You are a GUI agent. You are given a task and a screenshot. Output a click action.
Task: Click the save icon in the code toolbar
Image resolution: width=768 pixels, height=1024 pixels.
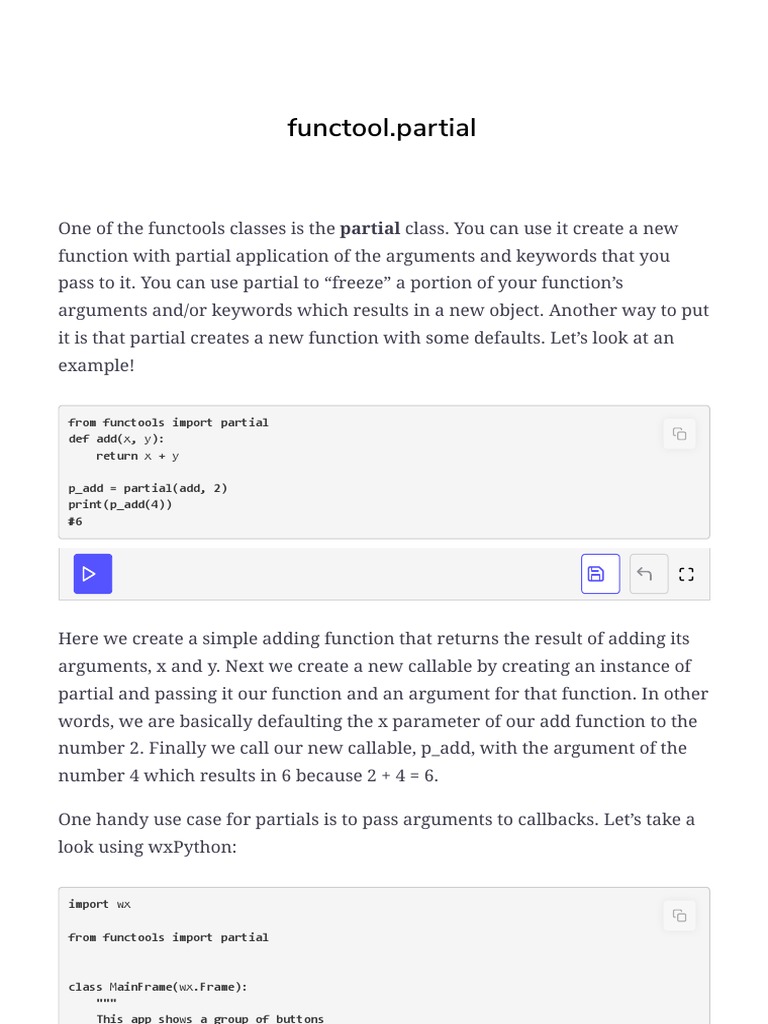(x=600, y=574)
